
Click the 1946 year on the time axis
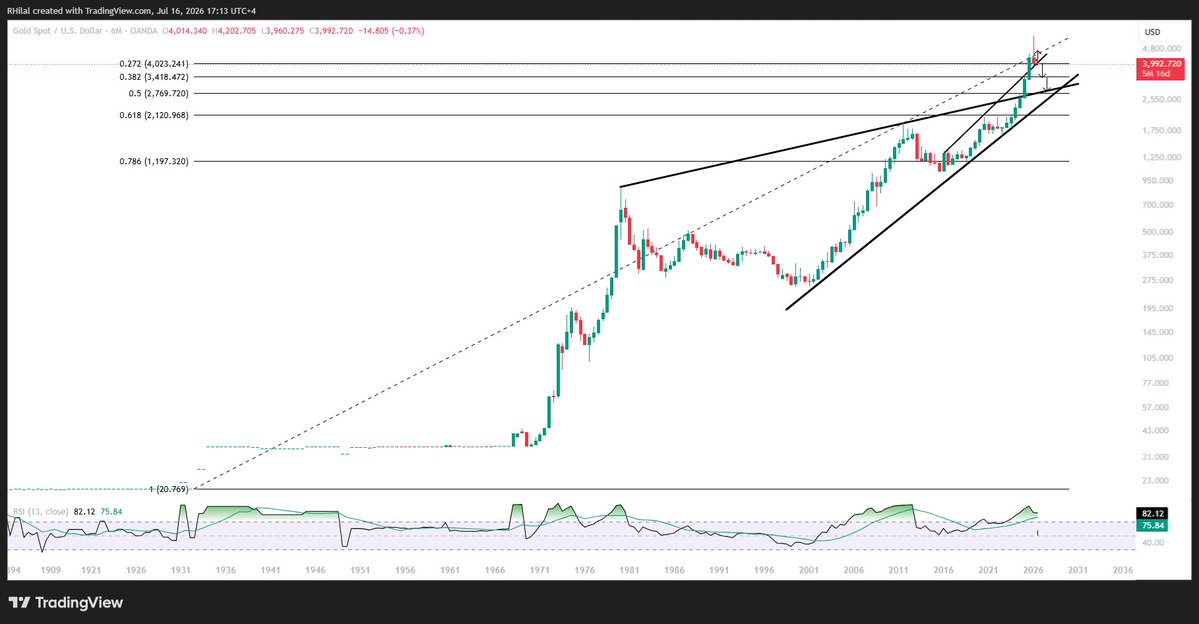[x=316, y=570]
